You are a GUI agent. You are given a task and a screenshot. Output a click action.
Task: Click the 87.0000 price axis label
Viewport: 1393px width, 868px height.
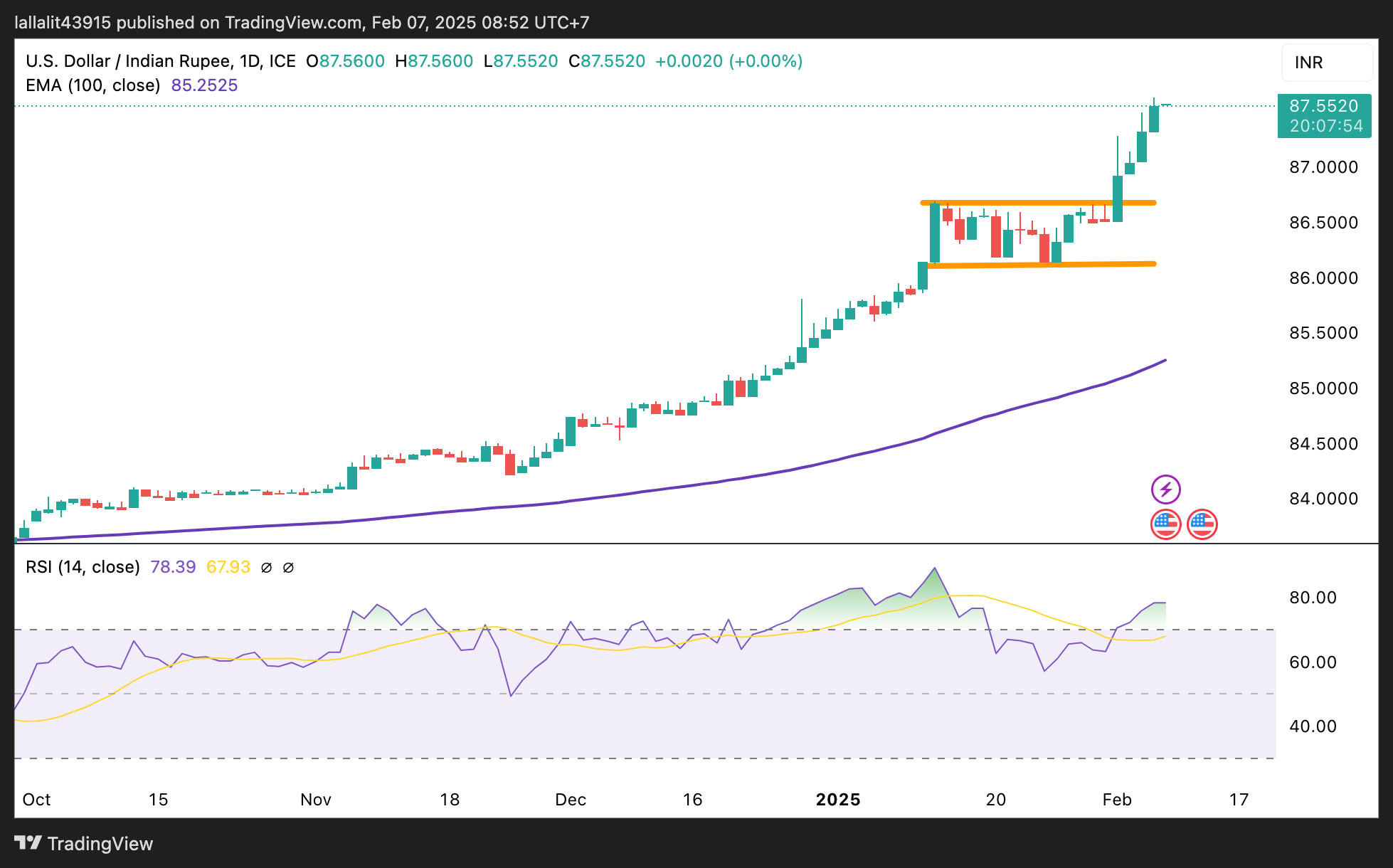pyautogui.click(x=1323, y=167)
